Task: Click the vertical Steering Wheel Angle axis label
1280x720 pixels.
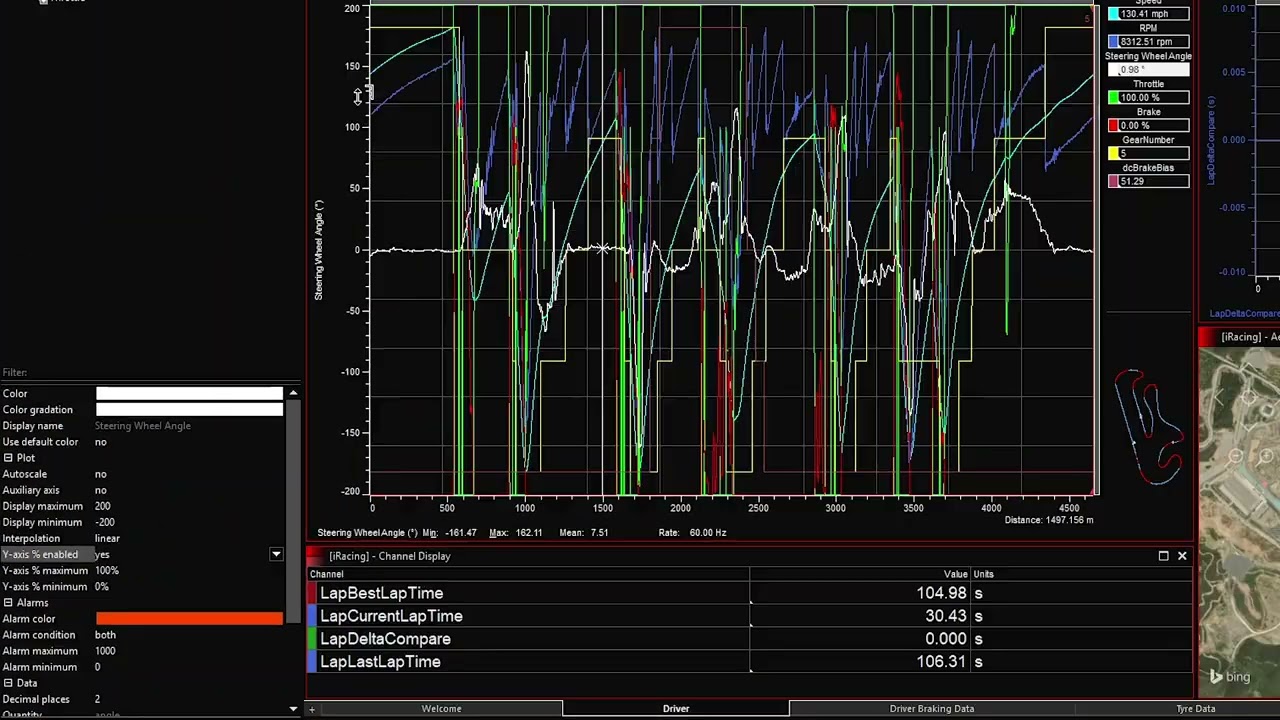Action: point(319,250)
